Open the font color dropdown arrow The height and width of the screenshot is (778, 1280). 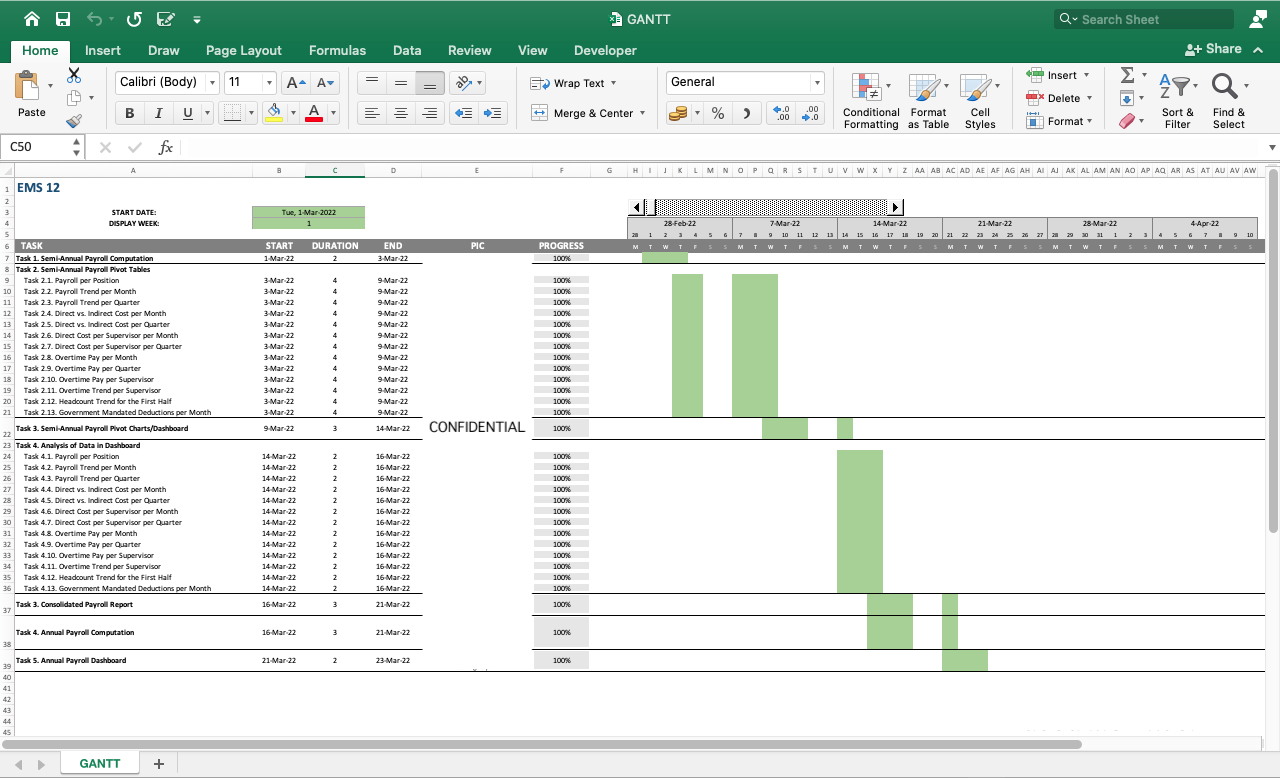coord(333,114)
